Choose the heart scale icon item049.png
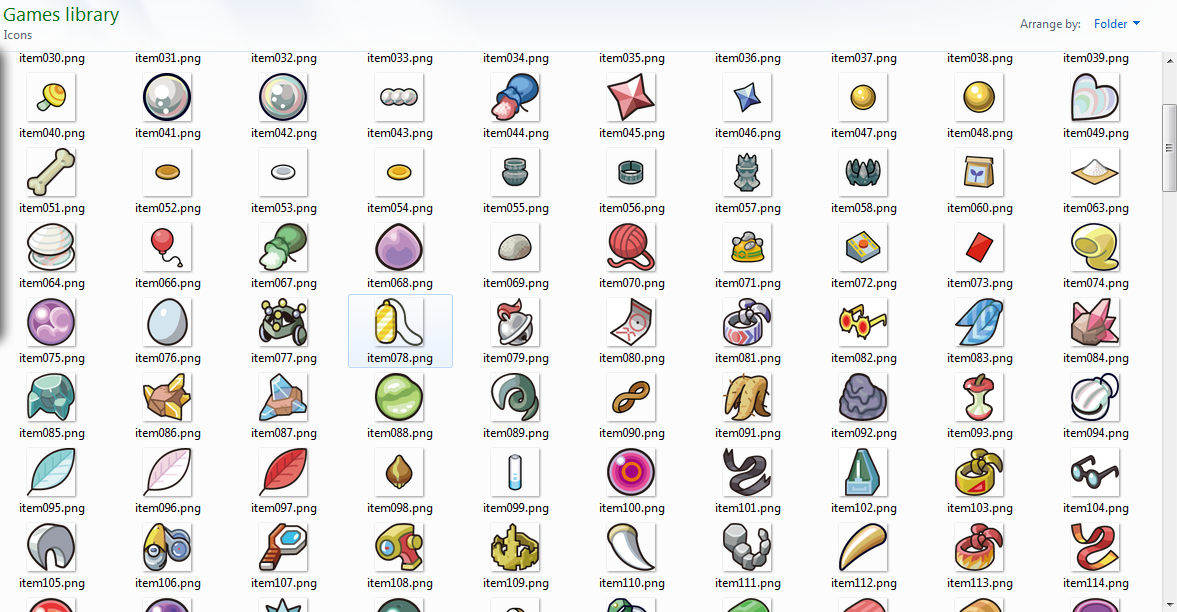Screen dimensions: 1177x612 [1095, 97]
